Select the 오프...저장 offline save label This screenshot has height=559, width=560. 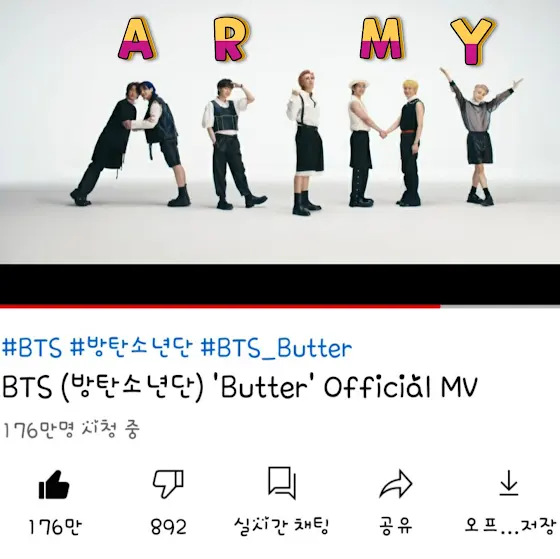[x=510, y=527]
